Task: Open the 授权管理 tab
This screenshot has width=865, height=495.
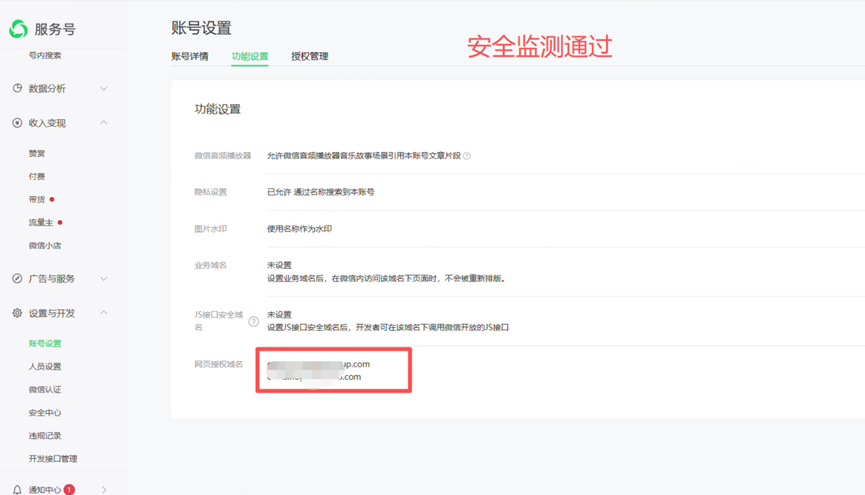Action: coord(310,57)
